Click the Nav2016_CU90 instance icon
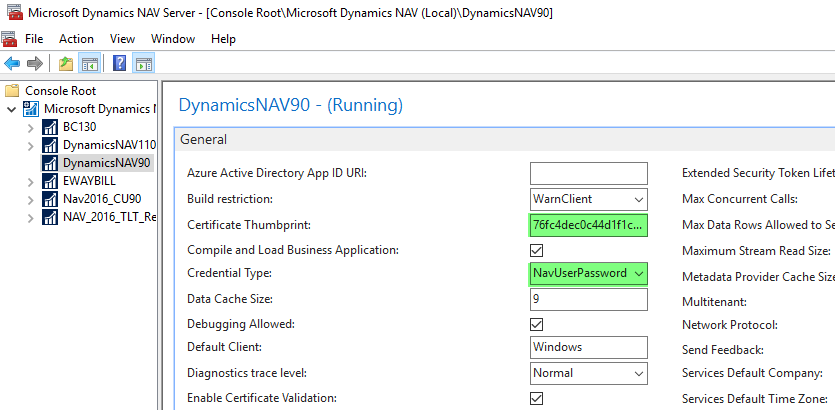 pos(50,199)
